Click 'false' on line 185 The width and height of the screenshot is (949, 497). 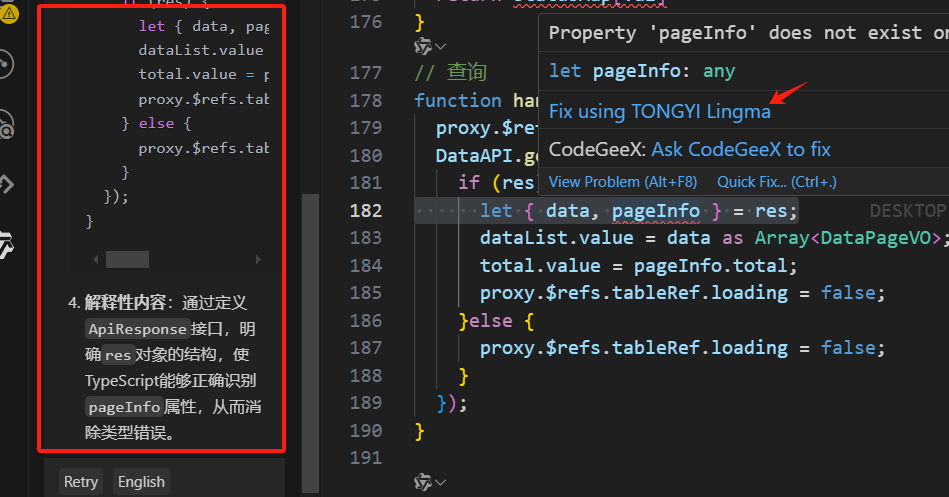(848, 293)
